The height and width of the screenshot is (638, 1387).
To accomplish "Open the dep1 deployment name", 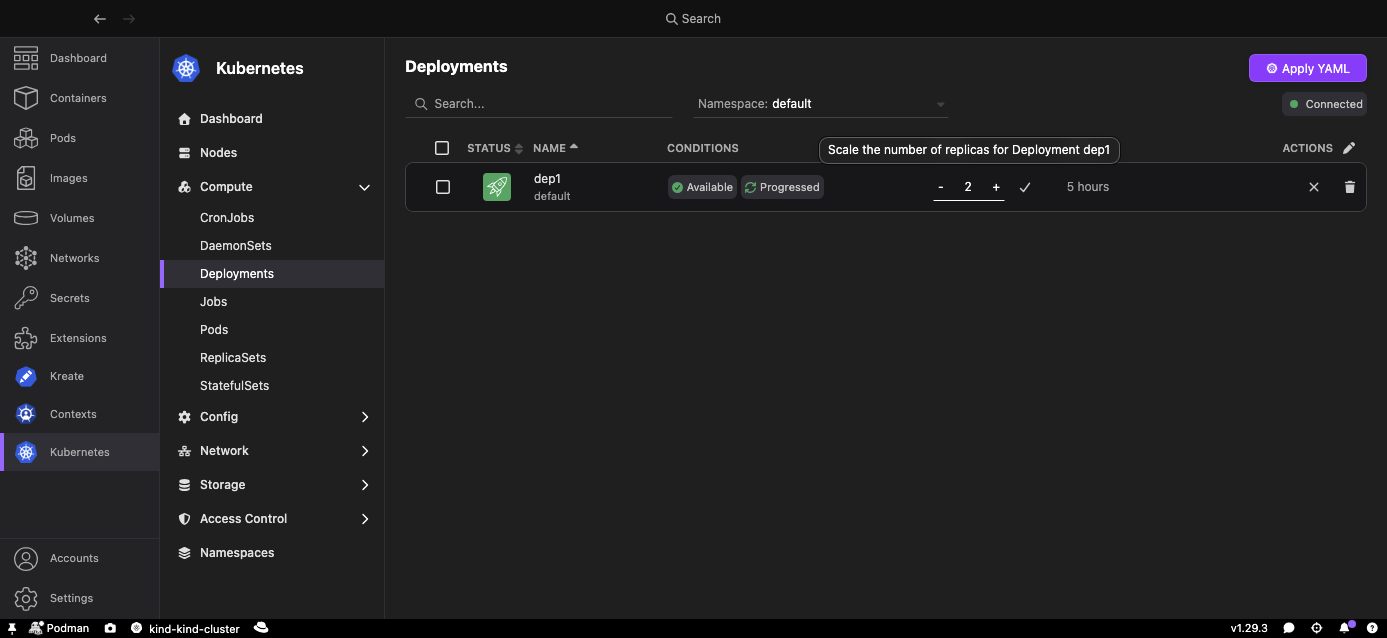I will (x=548, y=179).
